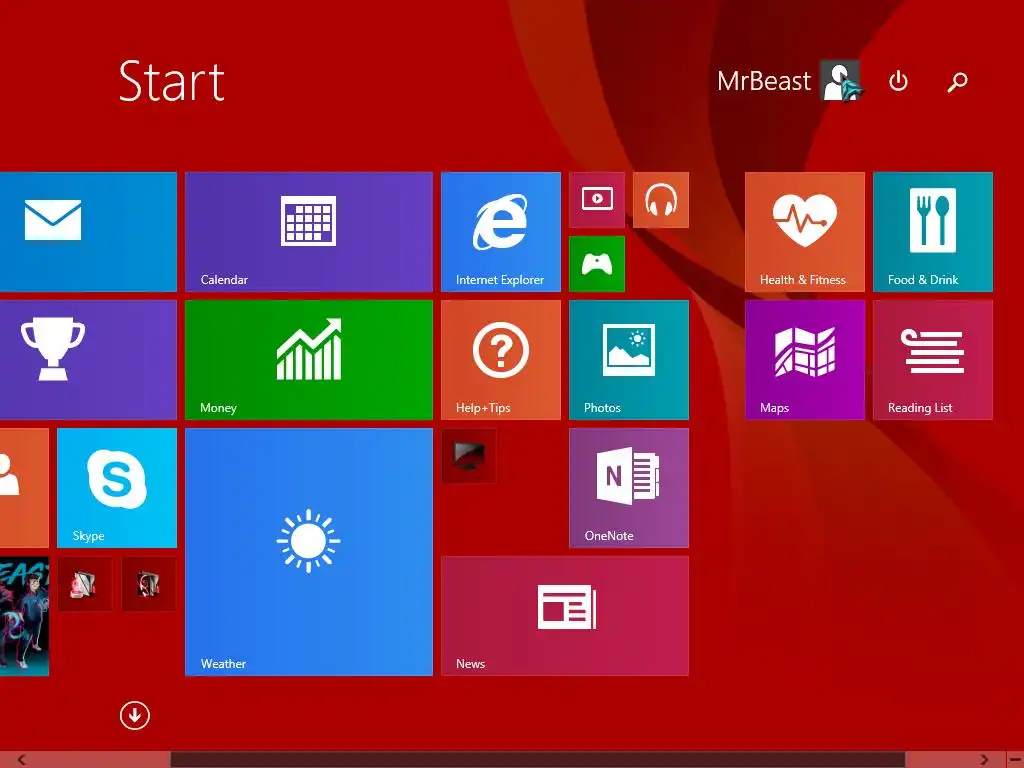Image resolution: width=1024 pixels, height=768 pixels.
Task: Open the People tile
Action: (x=24, y=488)
